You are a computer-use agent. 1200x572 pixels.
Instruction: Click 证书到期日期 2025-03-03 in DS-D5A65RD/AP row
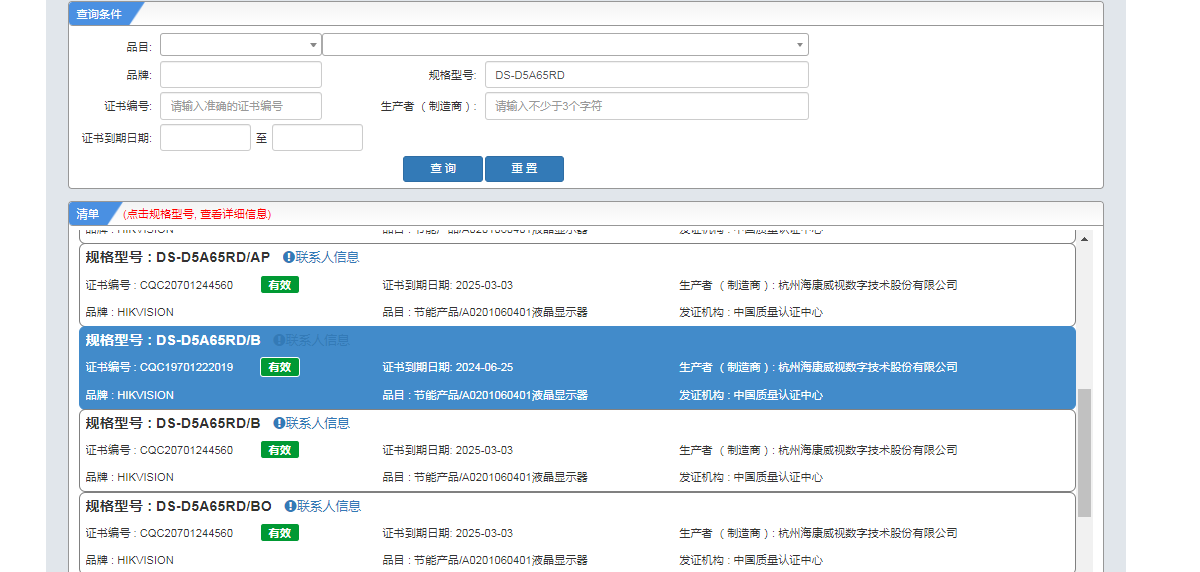[448, 285]
